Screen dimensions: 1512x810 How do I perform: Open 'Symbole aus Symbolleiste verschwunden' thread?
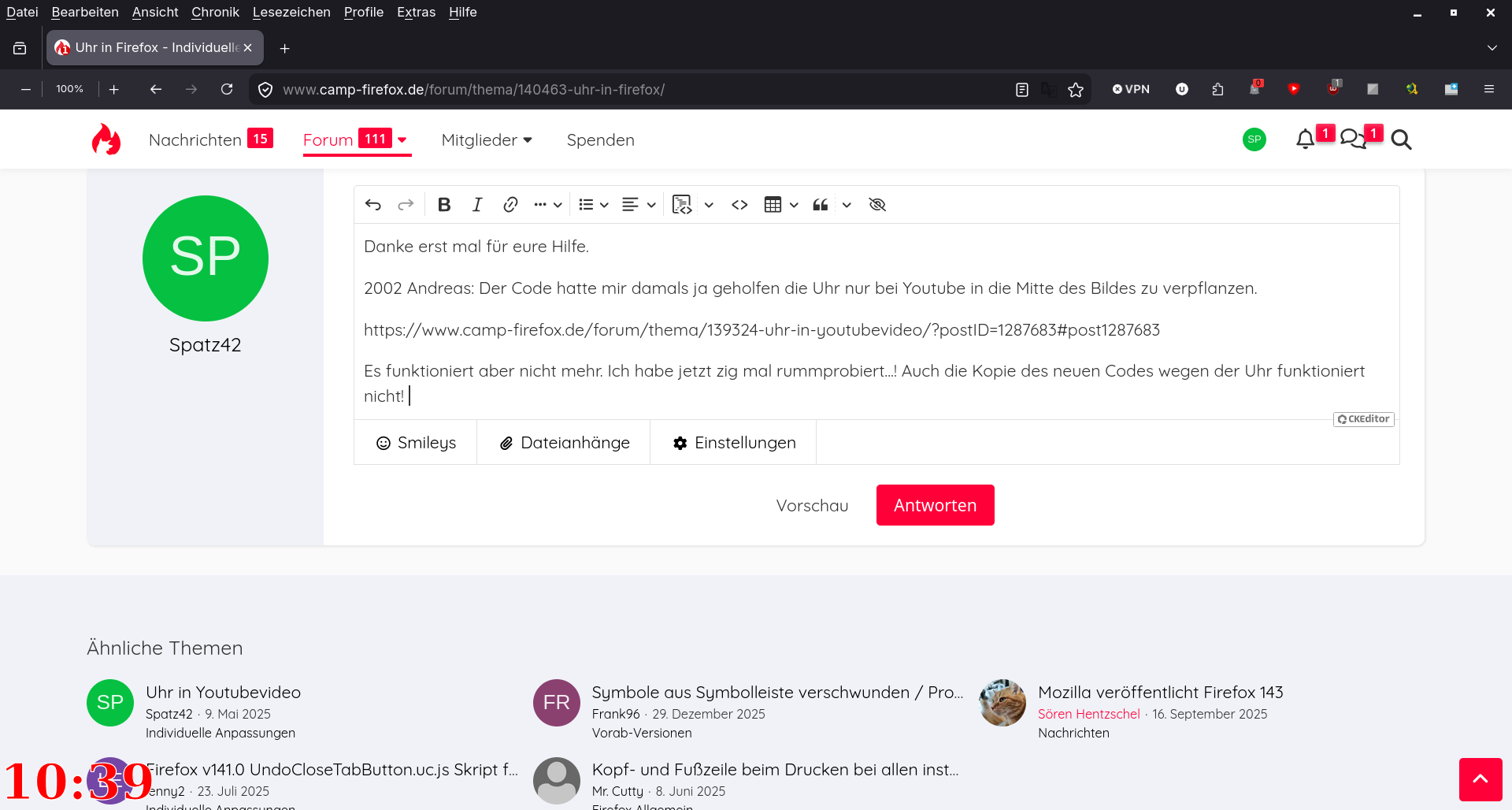point(777,693)
